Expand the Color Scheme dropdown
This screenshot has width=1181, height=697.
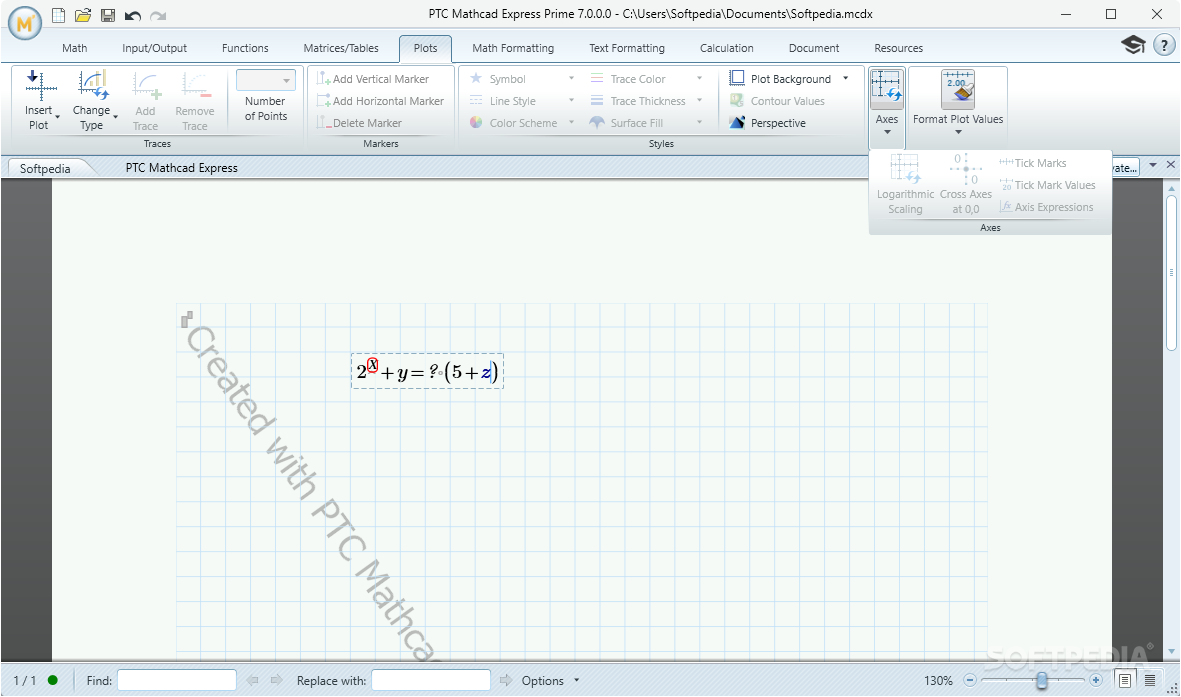(572, 122)
